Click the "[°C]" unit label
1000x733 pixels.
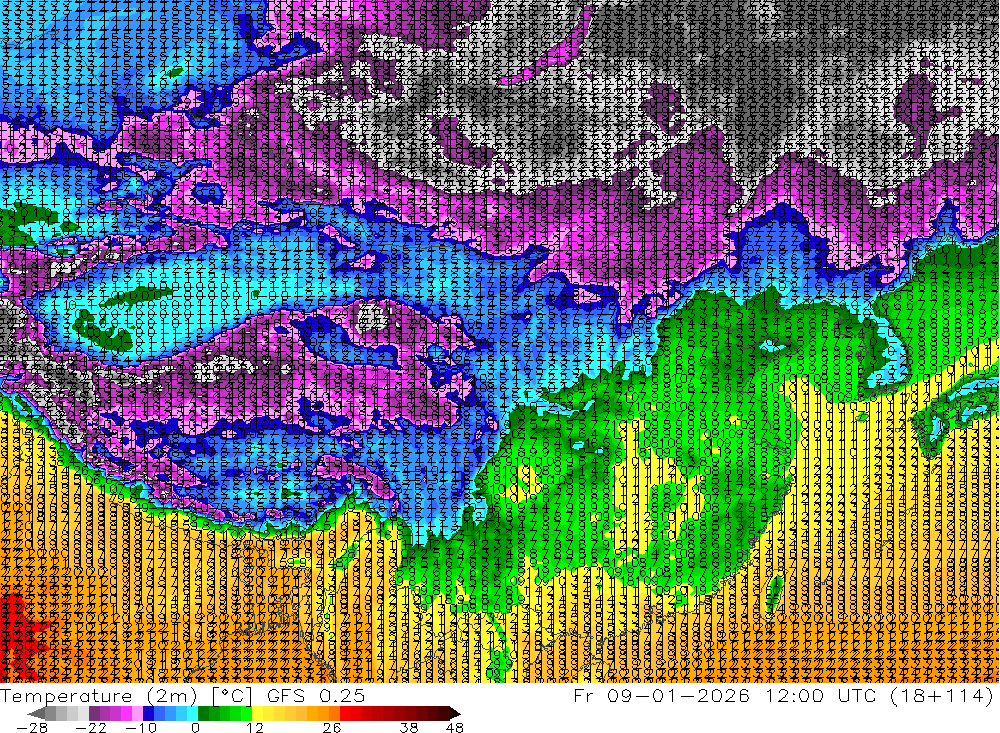pyautogui.click(x=232, y=696)
